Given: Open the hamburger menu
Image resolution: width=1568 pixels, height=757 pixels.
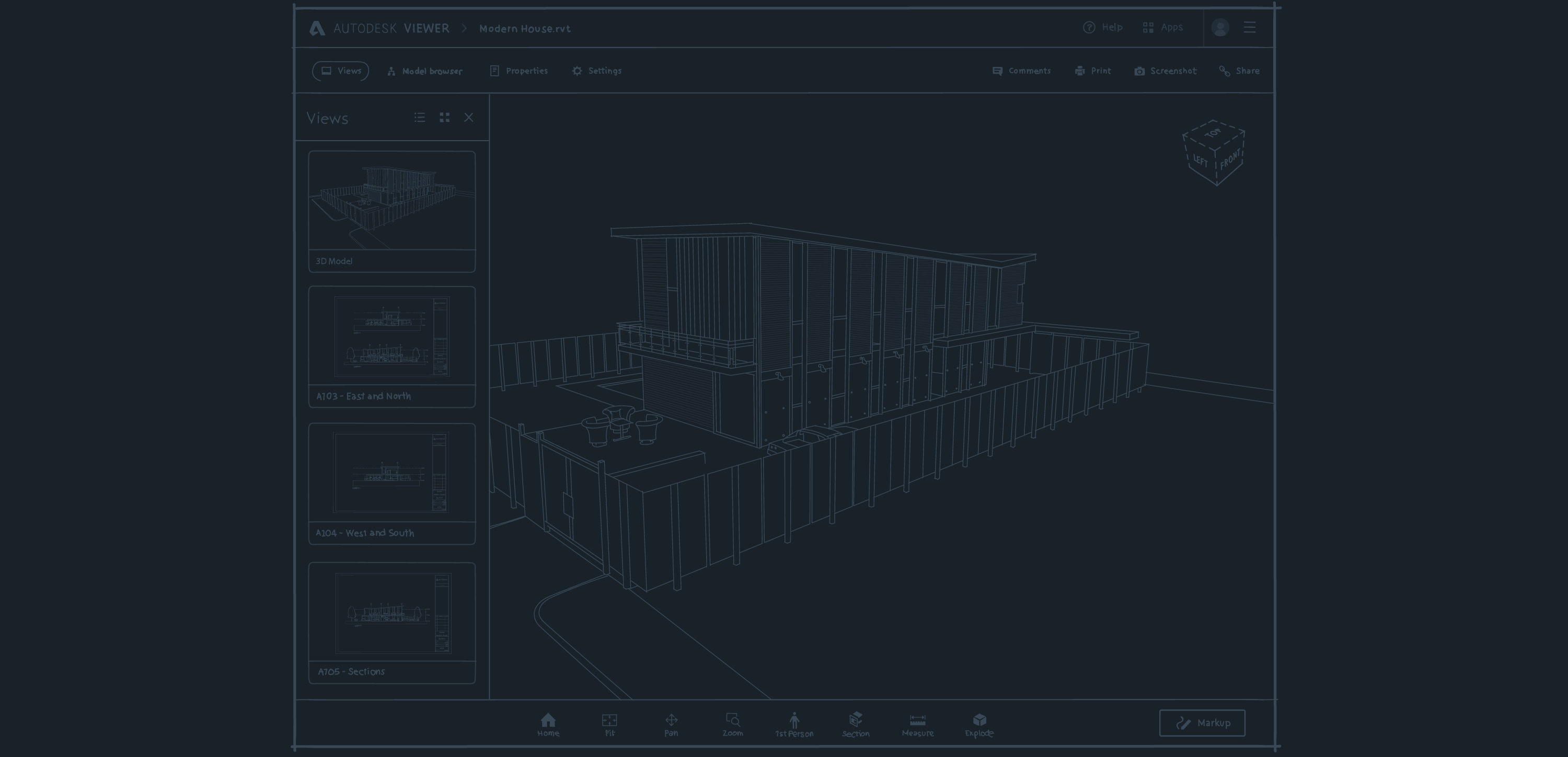Looking at the screenshot, I should click(x=1249, y=27).
